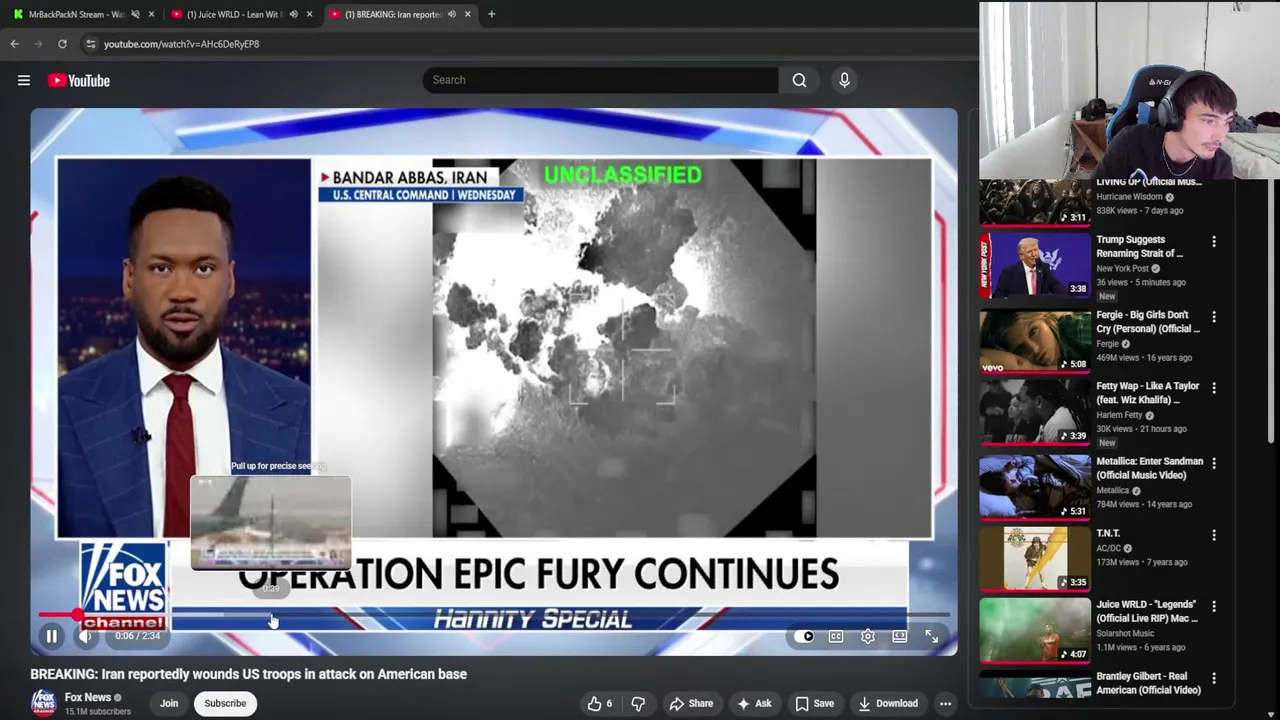Pause the Fox News video

point(52,636)
